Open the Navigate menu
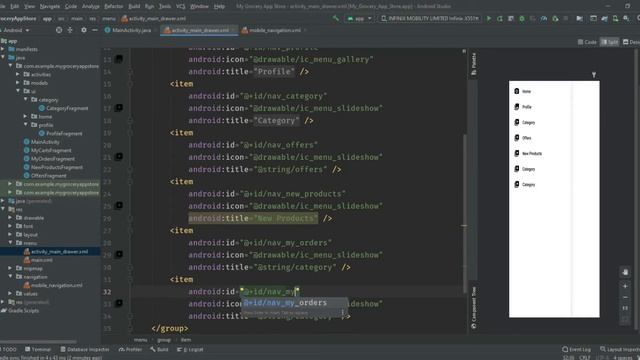This screenshot has width=640, height=360. click(x=50, y=6)
